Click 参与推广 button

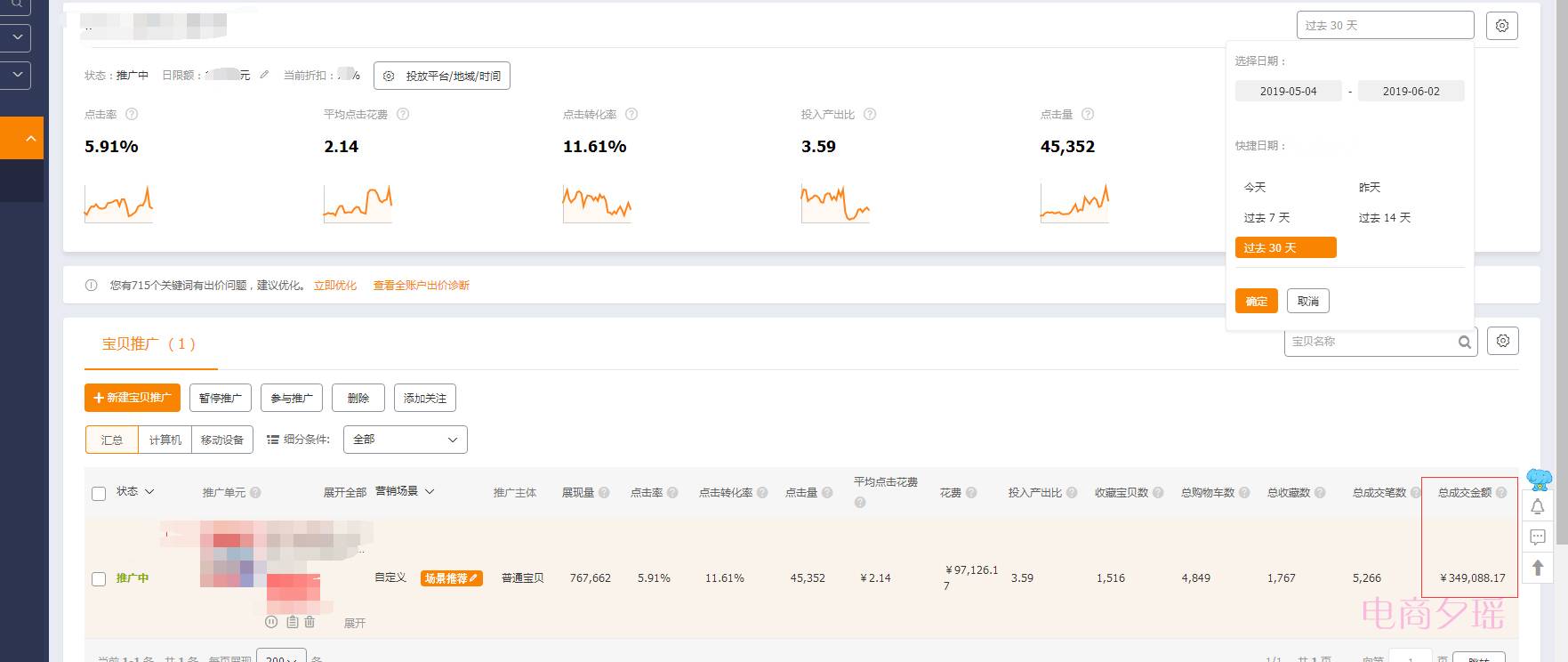[x=292, y=398]
